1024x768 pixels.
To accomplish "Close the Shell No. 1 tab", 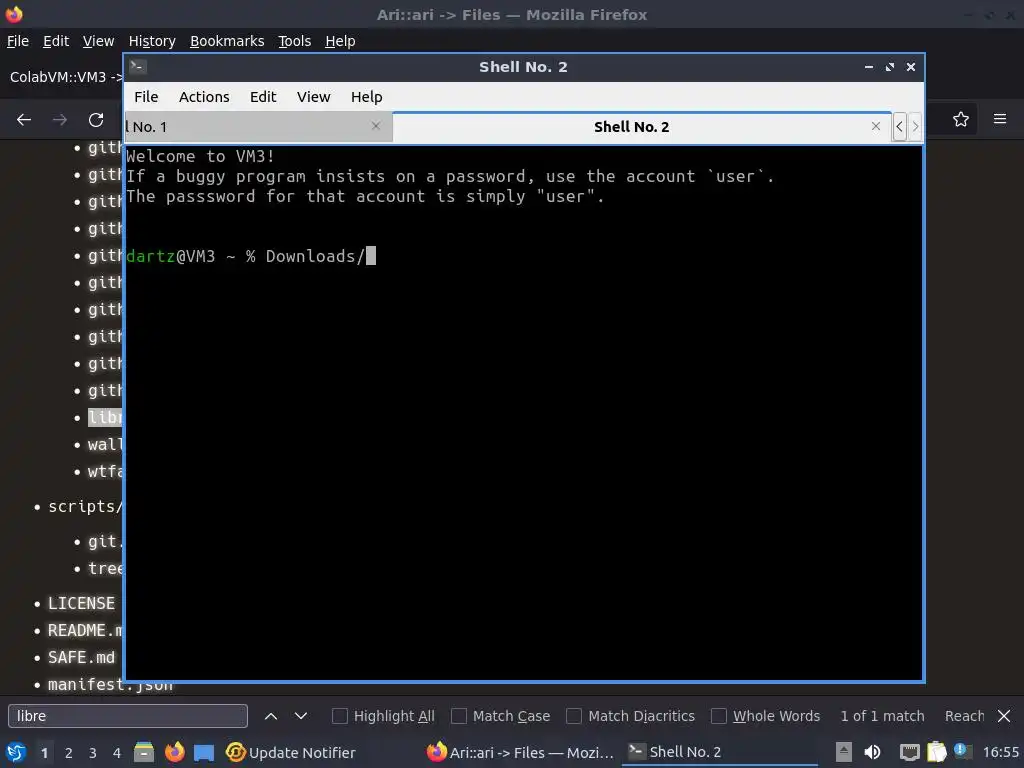I will 376,126.
